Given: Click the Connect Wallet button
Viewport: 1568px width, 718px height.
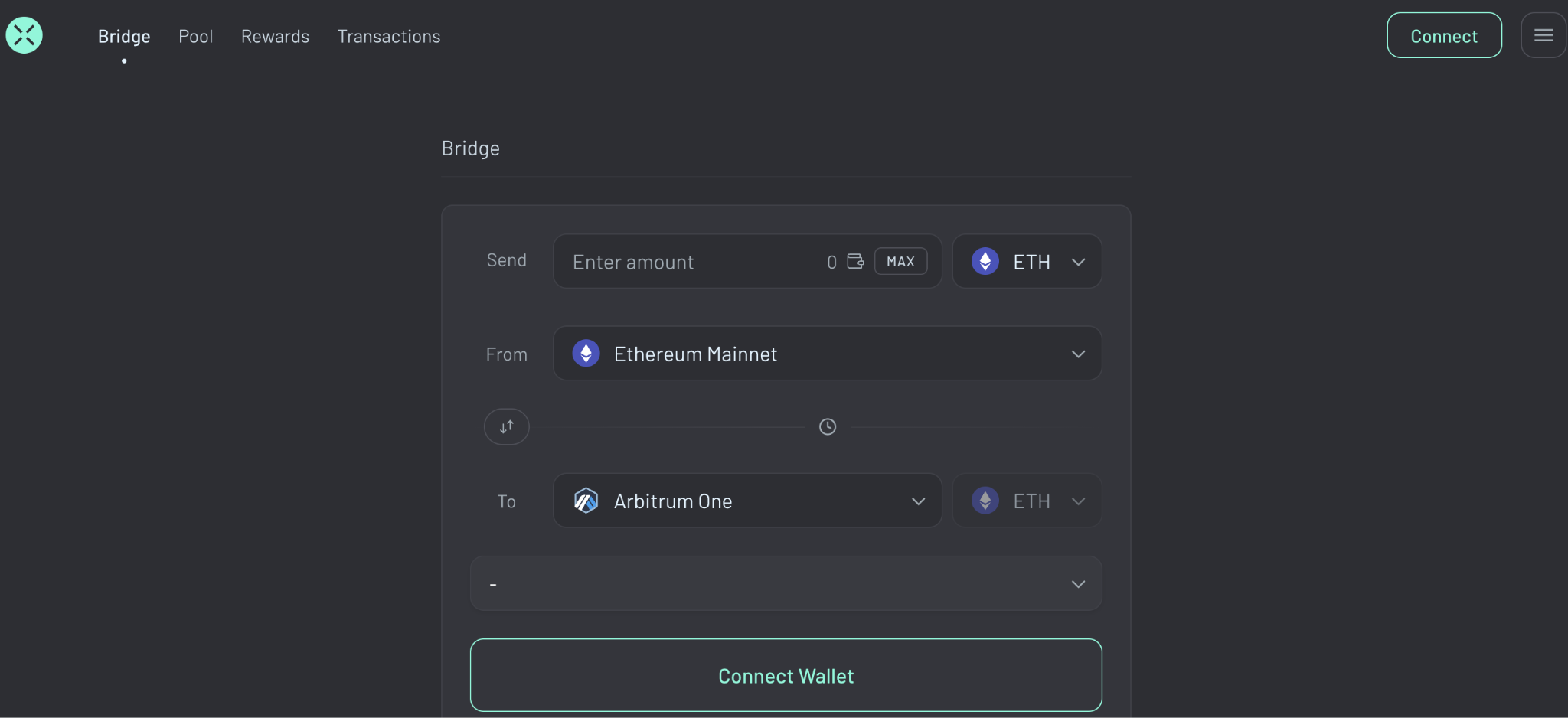Looking at the screenshot, I should (786, 676).
